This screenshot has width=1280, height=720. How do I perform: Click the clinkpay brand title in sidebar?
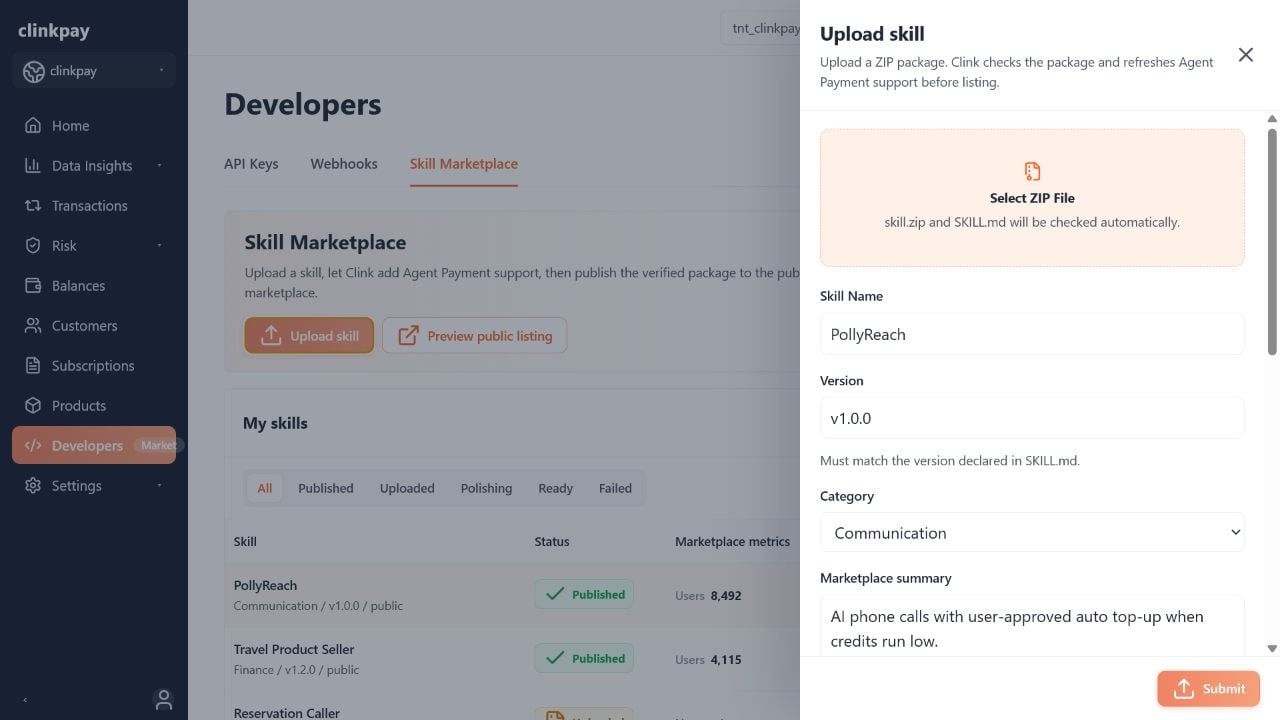point(54,31)
